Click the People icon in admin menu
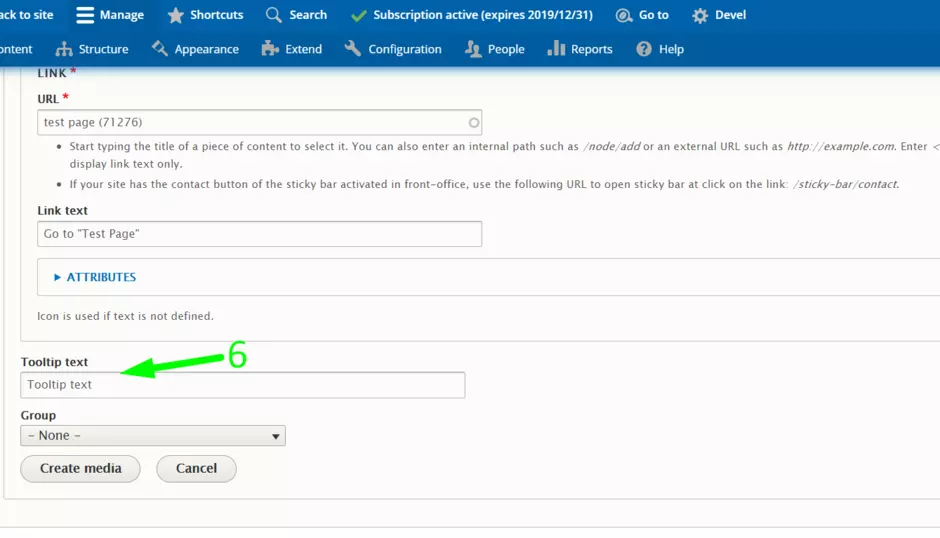The width and height of the screenshot is (940, 538). coord(473,49)
